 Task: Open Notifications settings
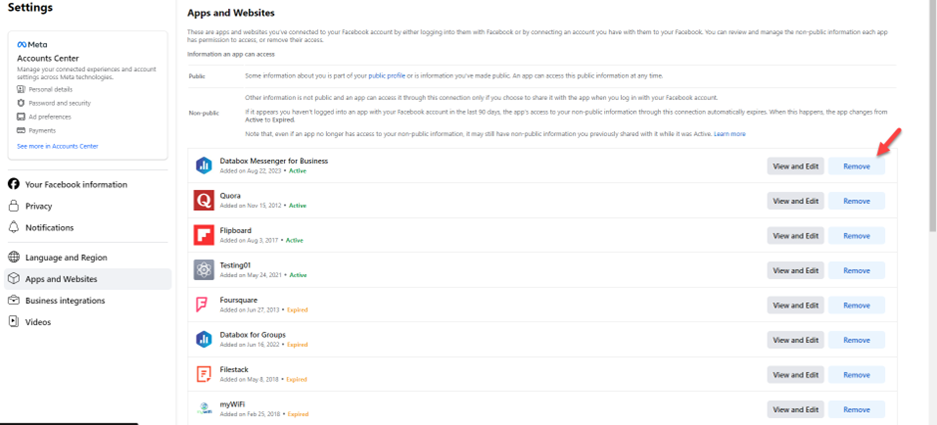point(49,228)
